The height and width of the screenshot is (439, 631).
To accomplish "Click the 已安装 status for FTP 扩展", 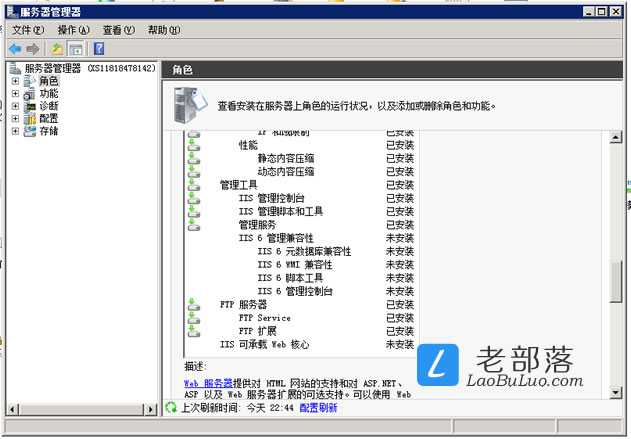I will (400, 331).
